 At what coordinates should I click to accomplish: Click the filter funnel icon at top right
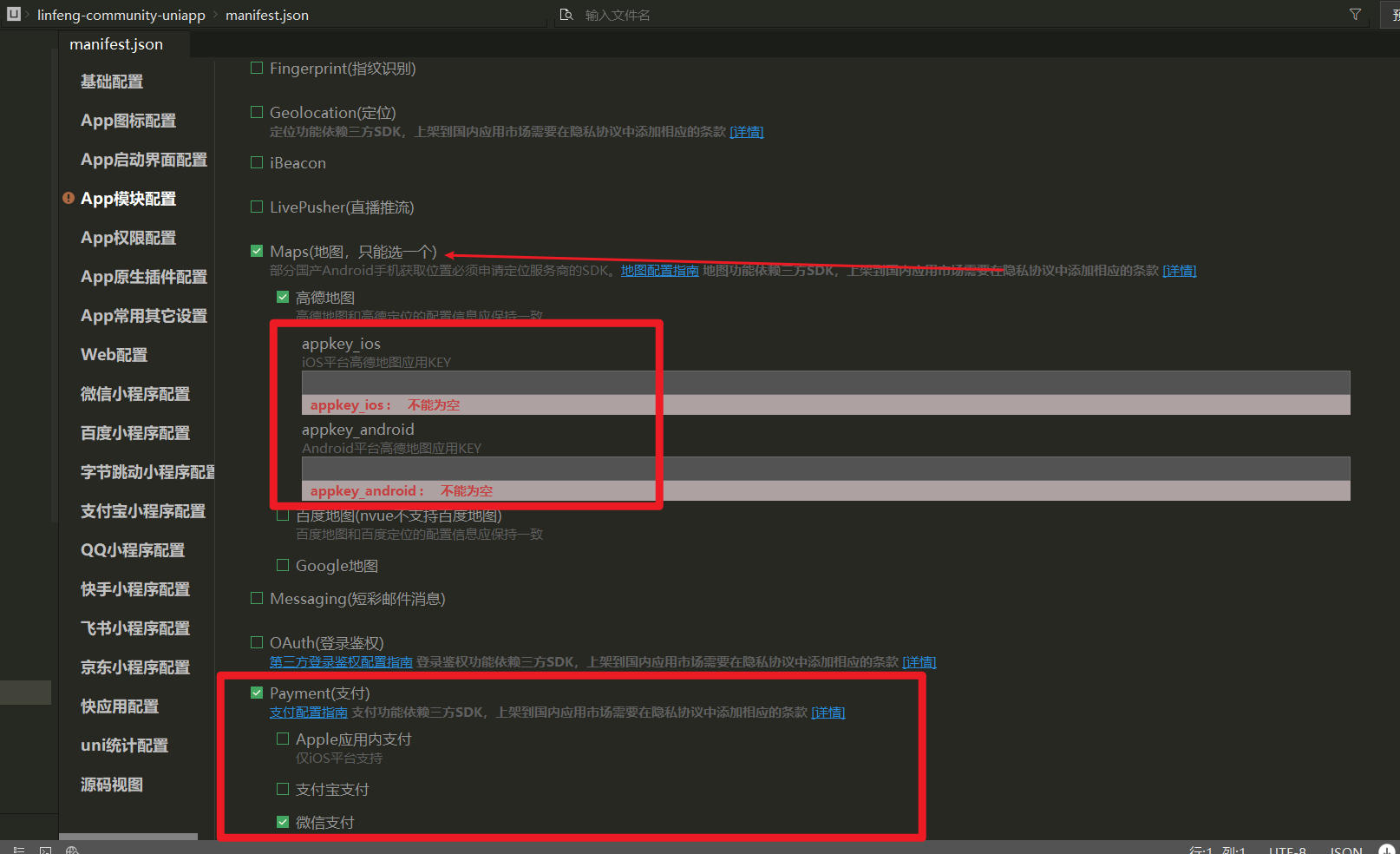[1355, 15]
